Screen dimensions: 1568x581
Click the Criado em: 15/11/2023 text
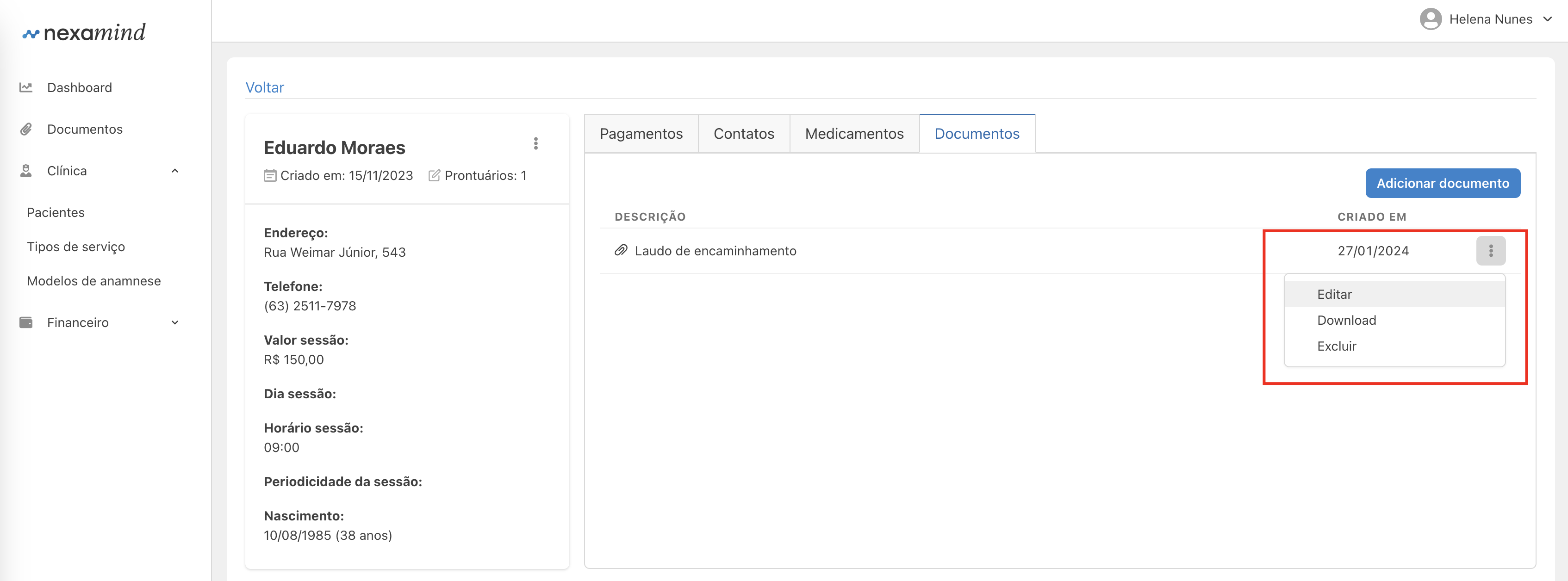click(x=346, y=176)
